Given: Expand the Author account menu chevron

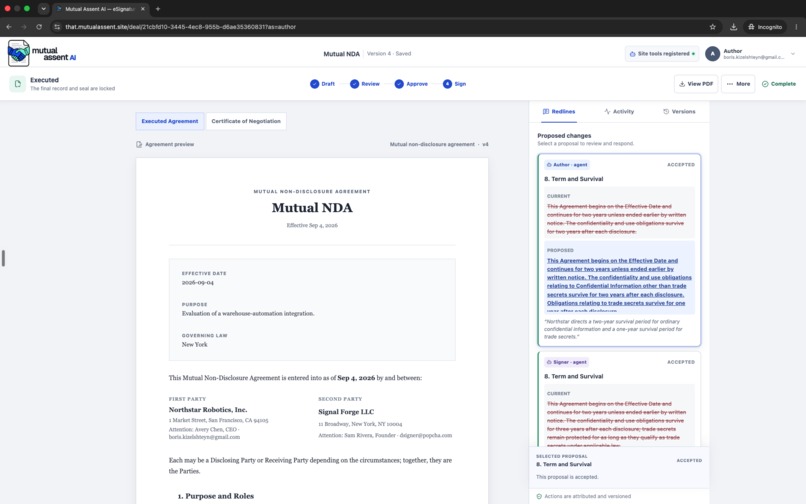Looking at the screenshot, I should tap(793, 54).
